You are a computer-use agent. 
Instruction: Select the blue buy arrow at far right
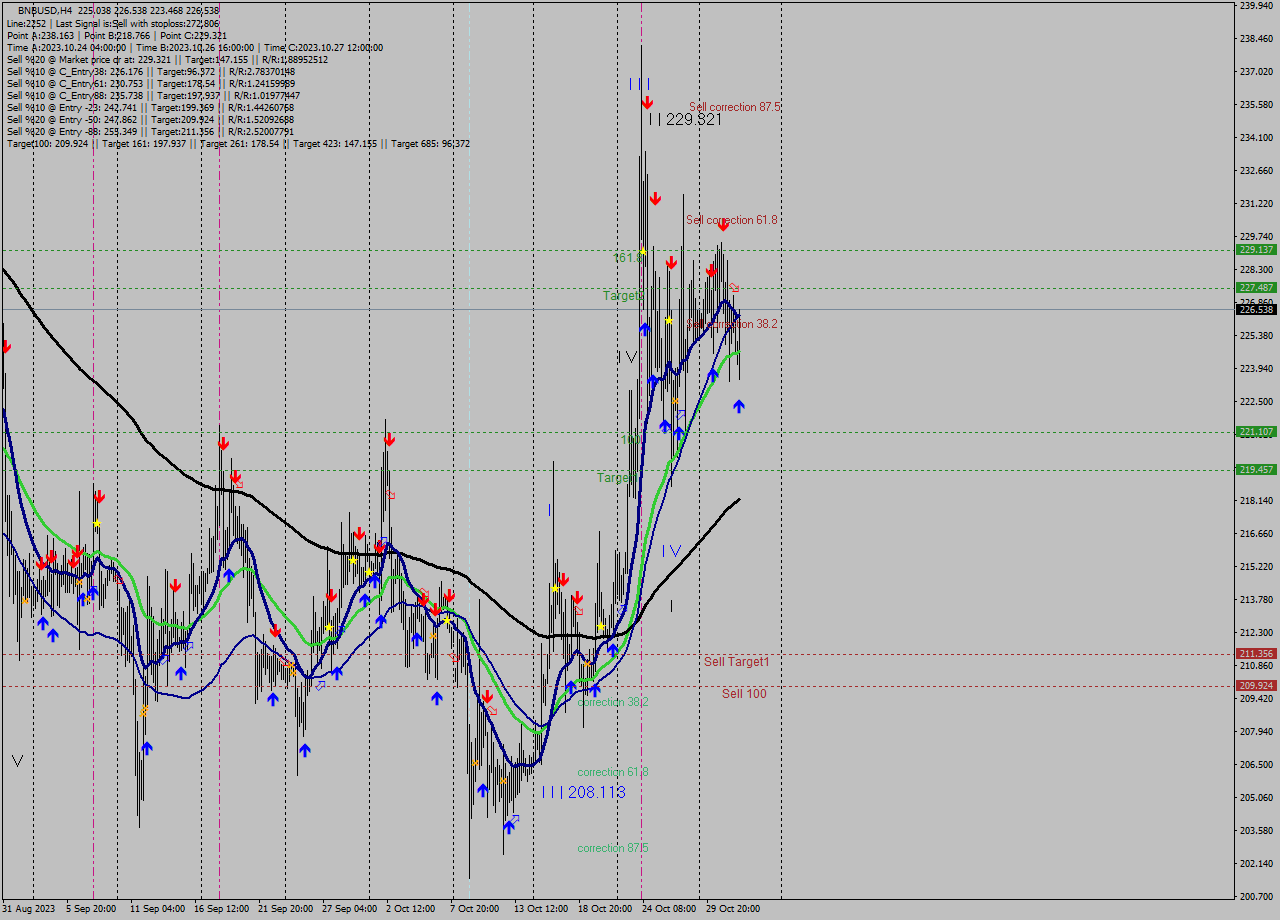tap(738, 406)
